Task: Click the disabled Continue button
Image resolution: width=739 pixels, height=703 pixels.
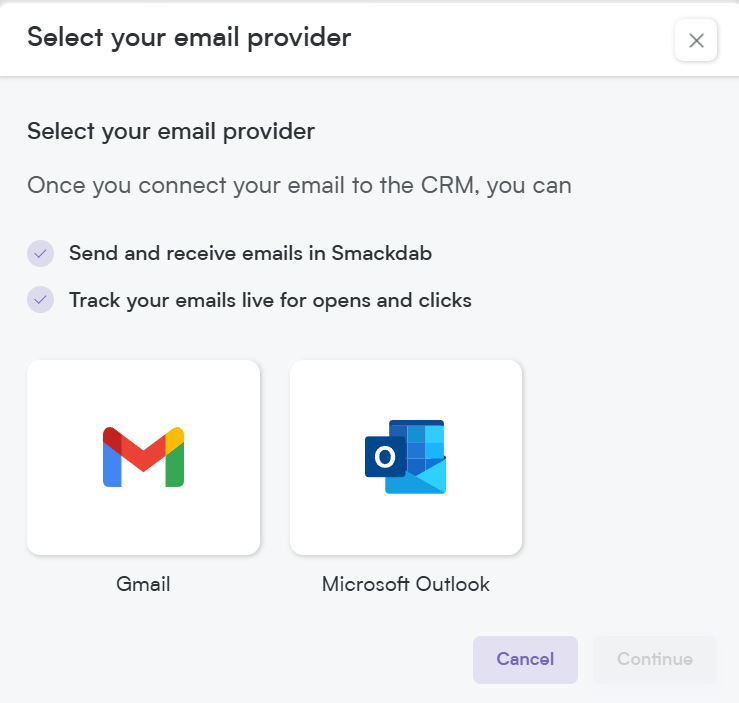Action: pyautogui.click(x=655, y=660)
